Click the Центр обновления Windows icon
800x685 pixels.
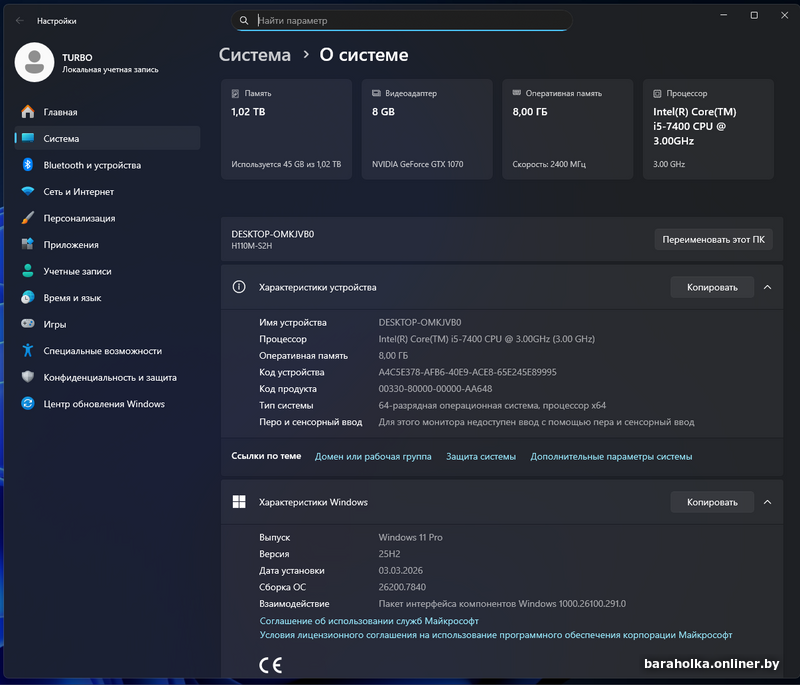[27, 404]
